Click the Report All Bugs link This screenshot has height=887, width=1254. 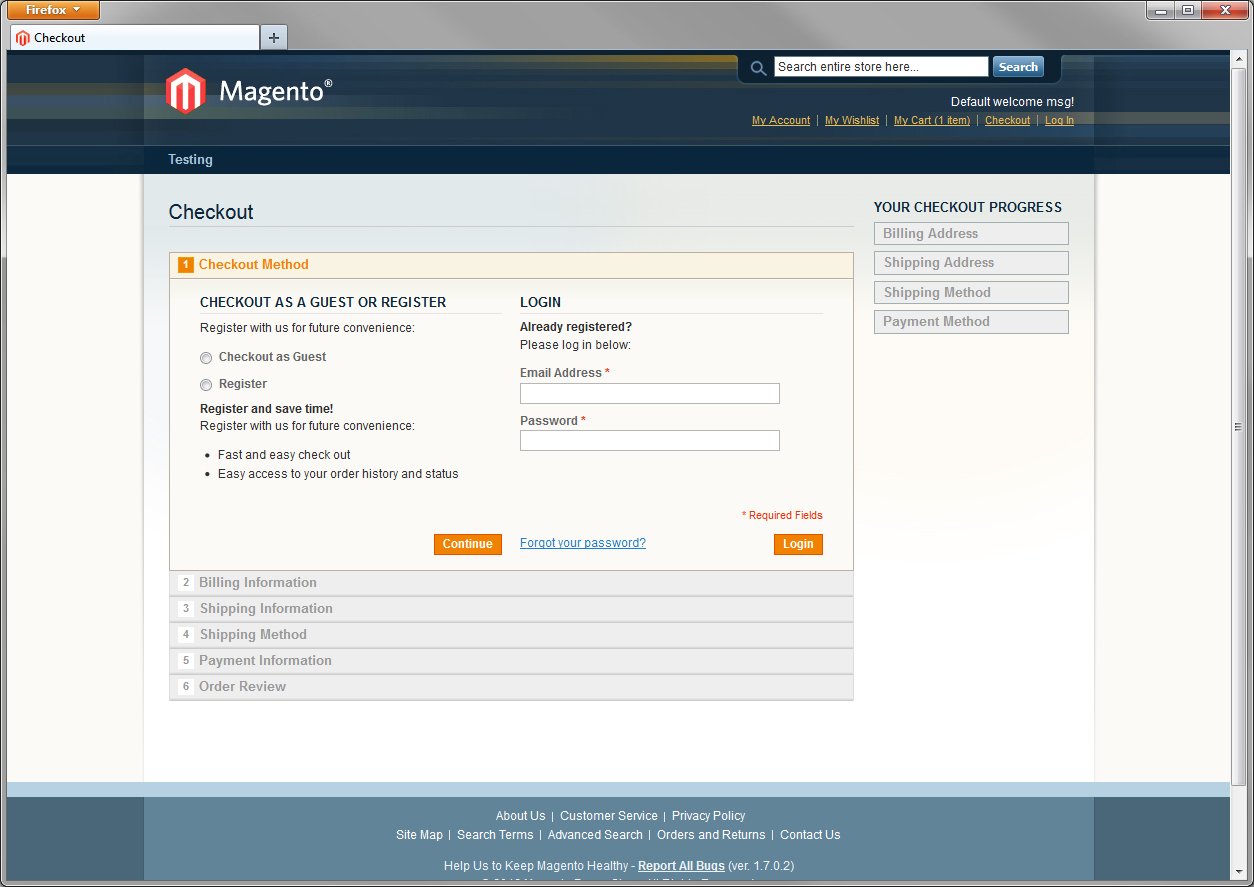(681, 866)
